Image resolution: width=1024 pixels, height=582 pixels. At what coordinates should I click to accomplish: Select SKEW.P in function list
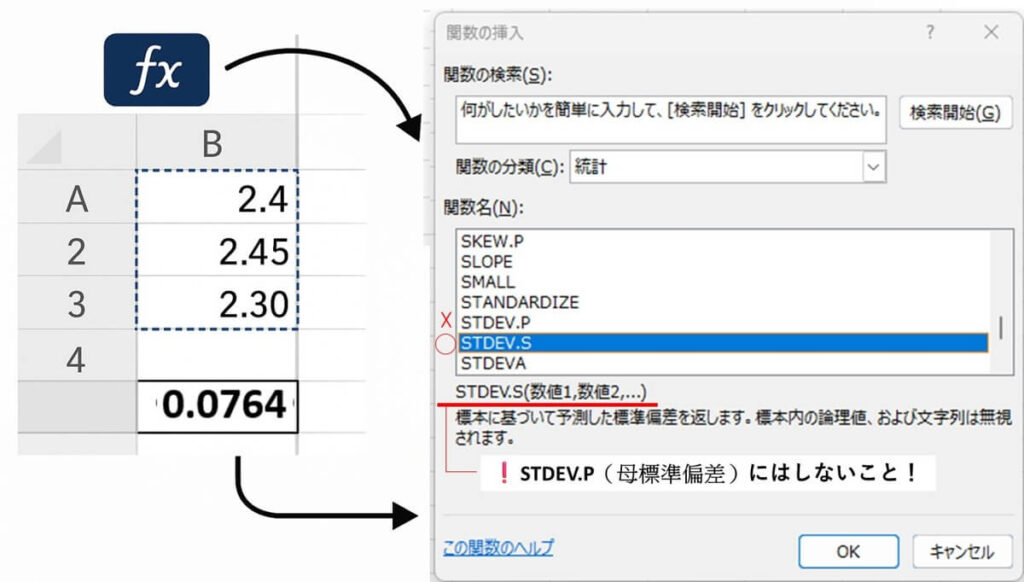pos(723,242)
